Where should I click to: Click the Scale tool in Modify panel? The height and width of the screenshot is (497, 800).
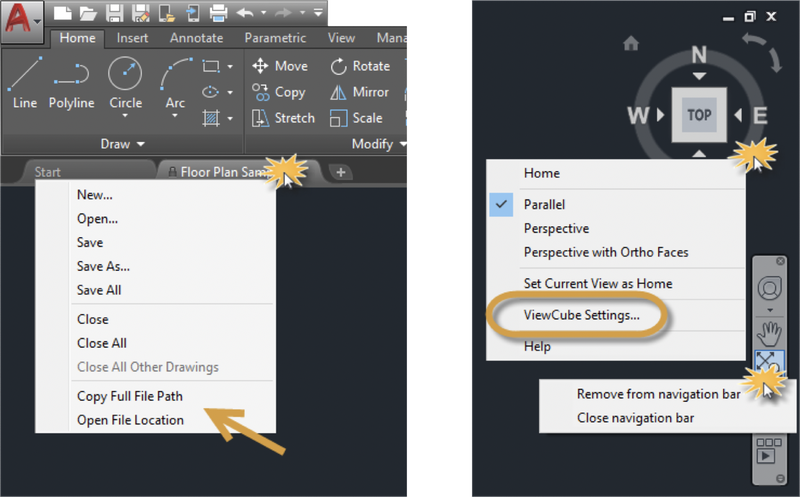click(356, 118)
